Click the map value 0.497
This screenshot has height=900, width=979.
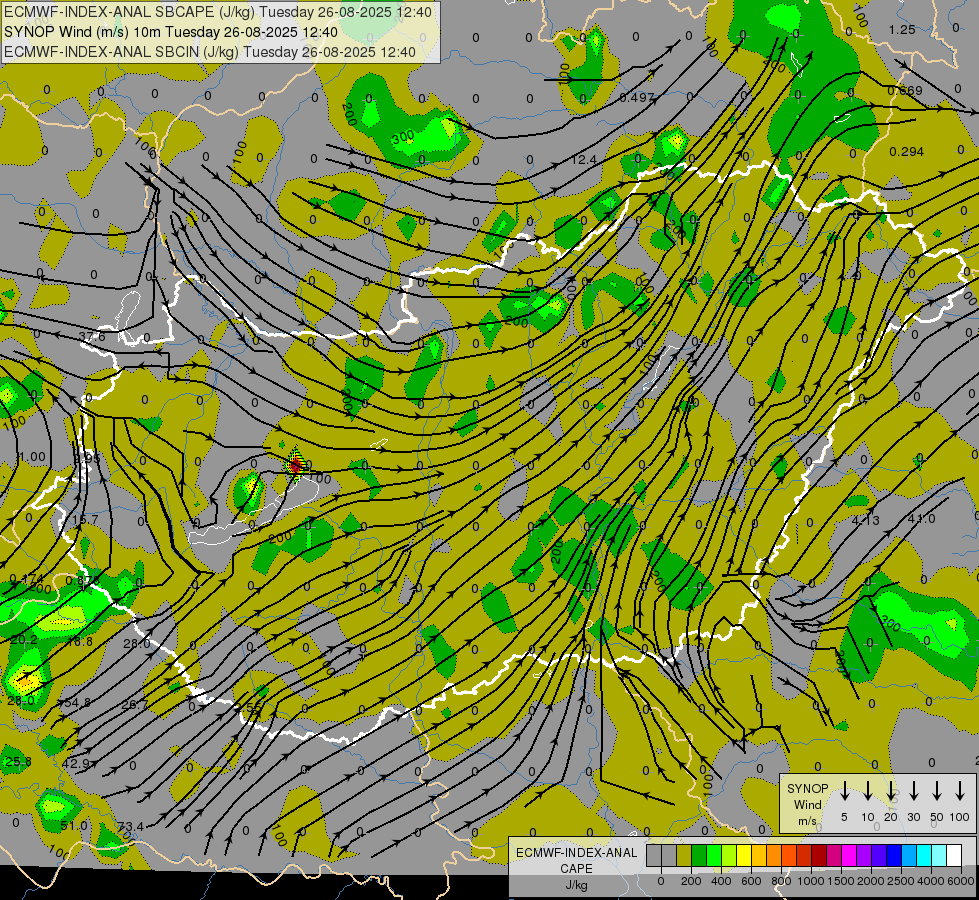(637, 97)
